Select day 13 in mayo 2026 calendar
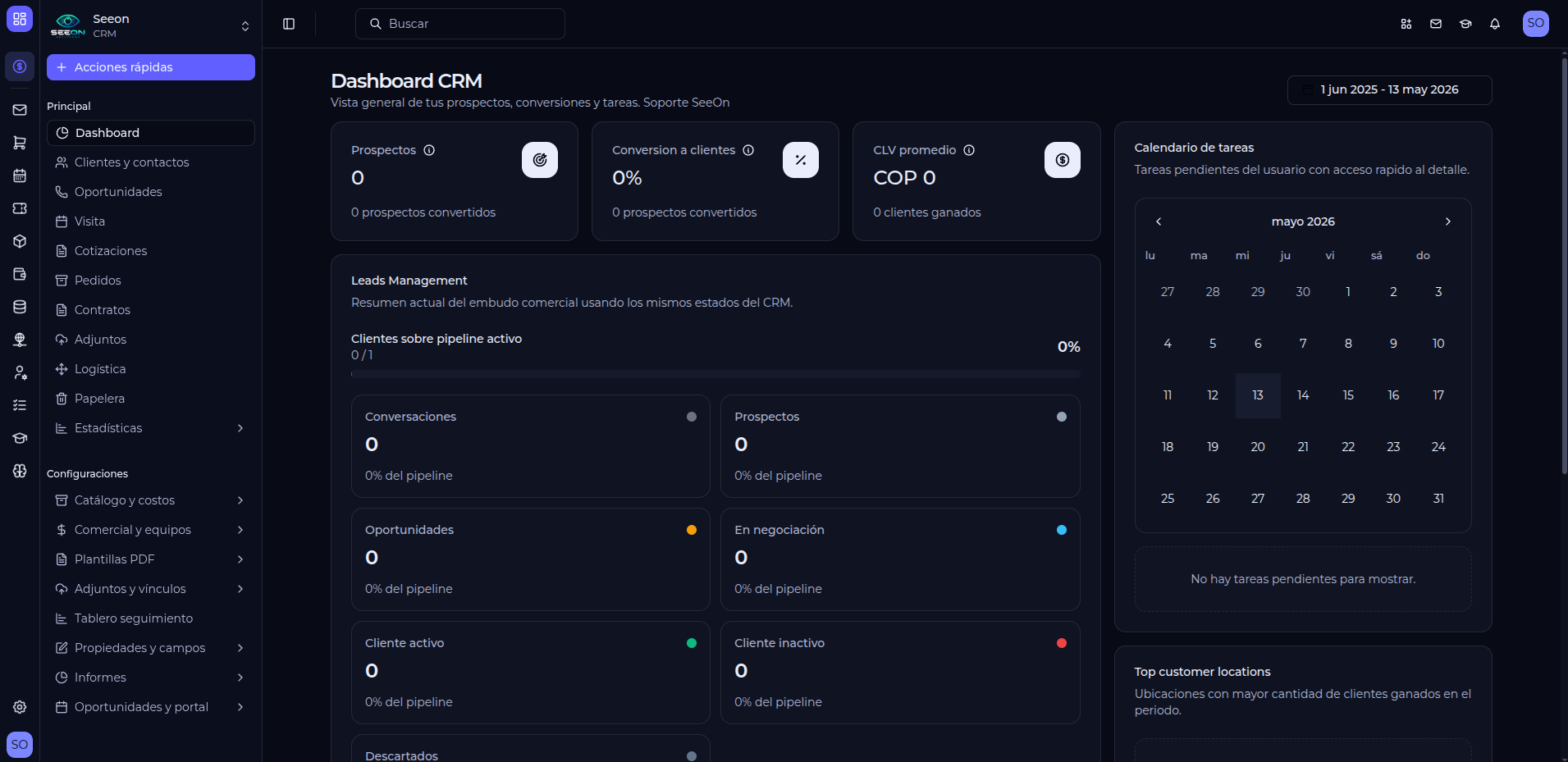 click(1258, 395)
